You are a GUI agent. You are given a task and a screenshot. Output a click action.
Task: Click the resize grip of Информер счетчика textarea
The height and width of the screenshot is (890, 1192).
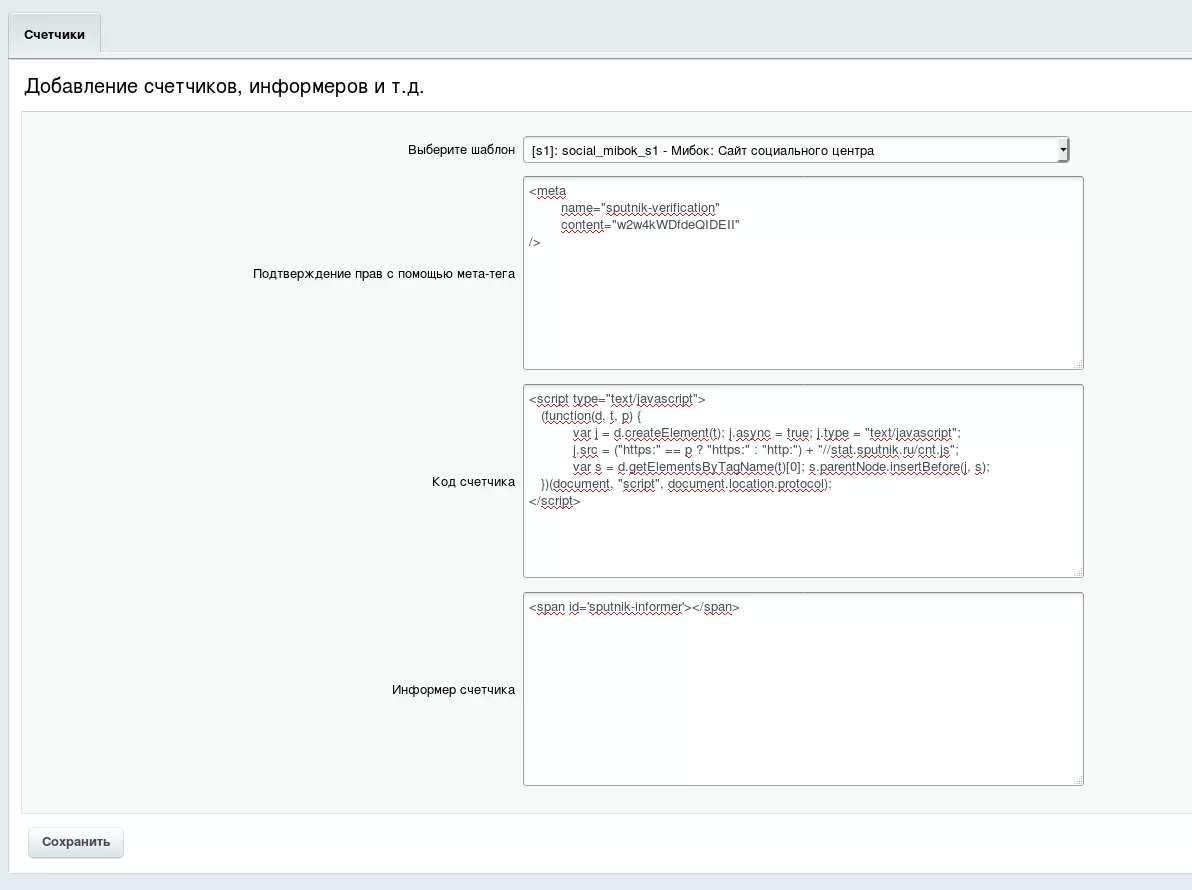click(x=1078, y=781)
